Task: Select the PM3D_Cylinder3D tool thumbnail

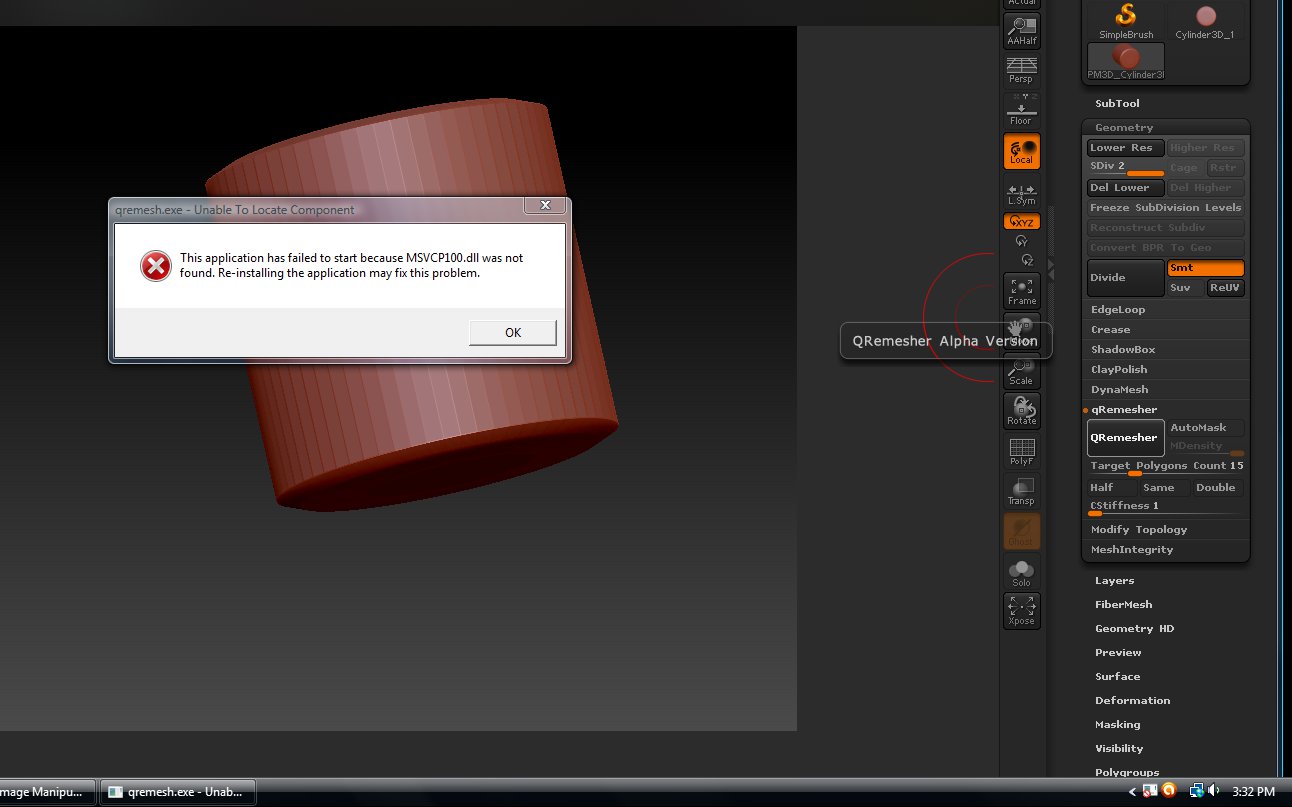Action: click(x=1126, y=62)
